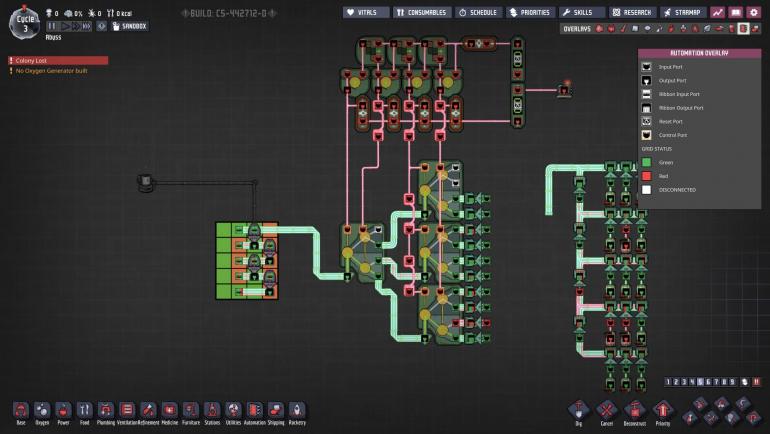Image resolution: width=770 pixels, height=434 pixels.
Task: Select the Deconstruct tool
Action: [x=634, y=411]
